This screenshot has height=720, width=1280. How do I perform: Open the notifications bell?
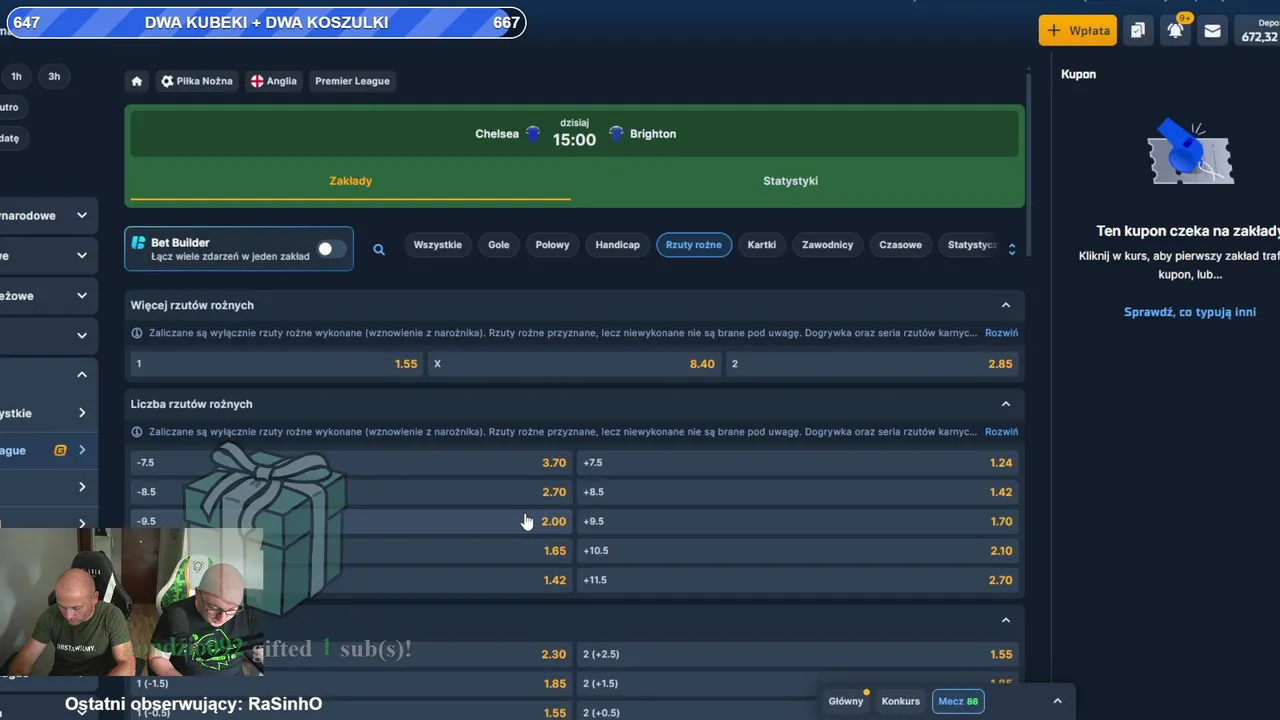click(1175, 30)
